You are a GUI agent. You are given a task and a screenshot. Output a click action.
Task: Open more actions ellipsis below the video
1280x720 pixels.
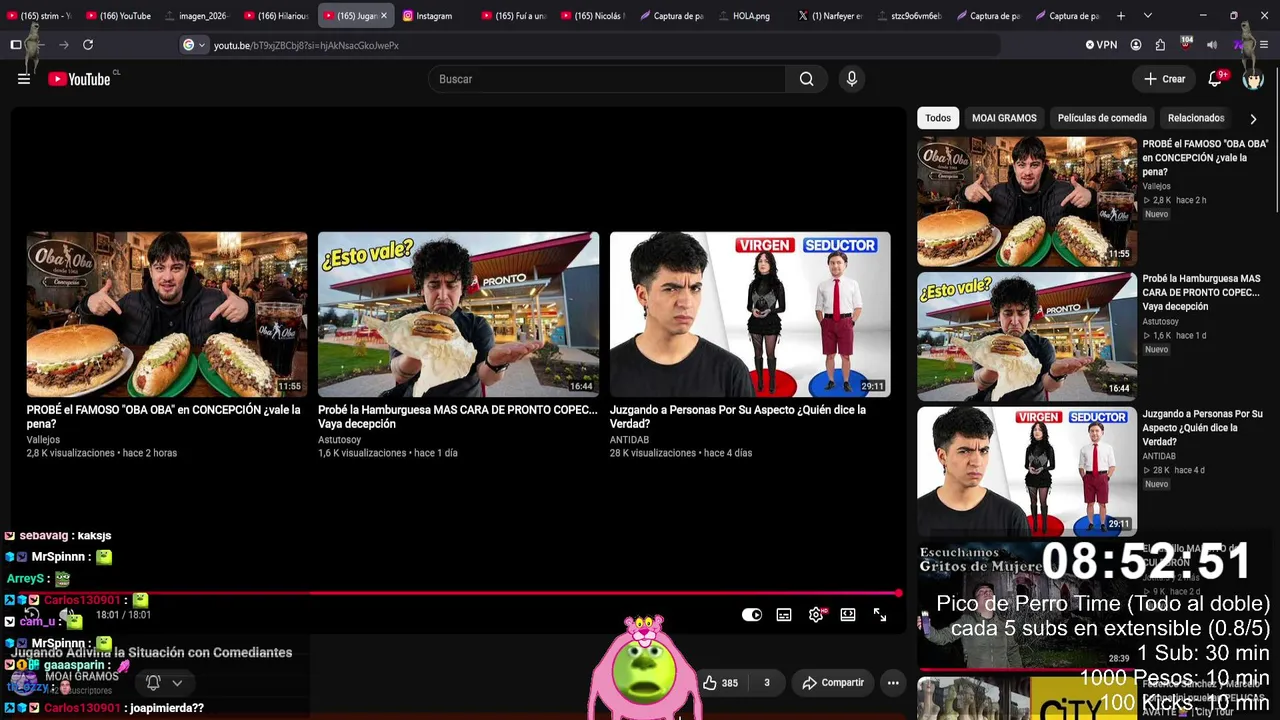(x=893, y=683)
